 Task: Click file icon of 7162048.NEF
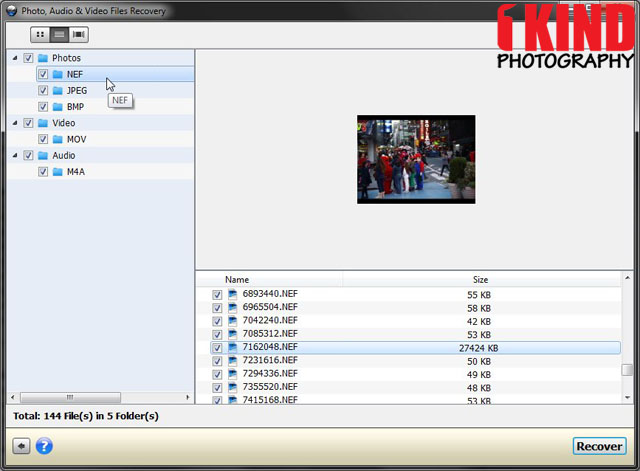(x=232, y=347)
